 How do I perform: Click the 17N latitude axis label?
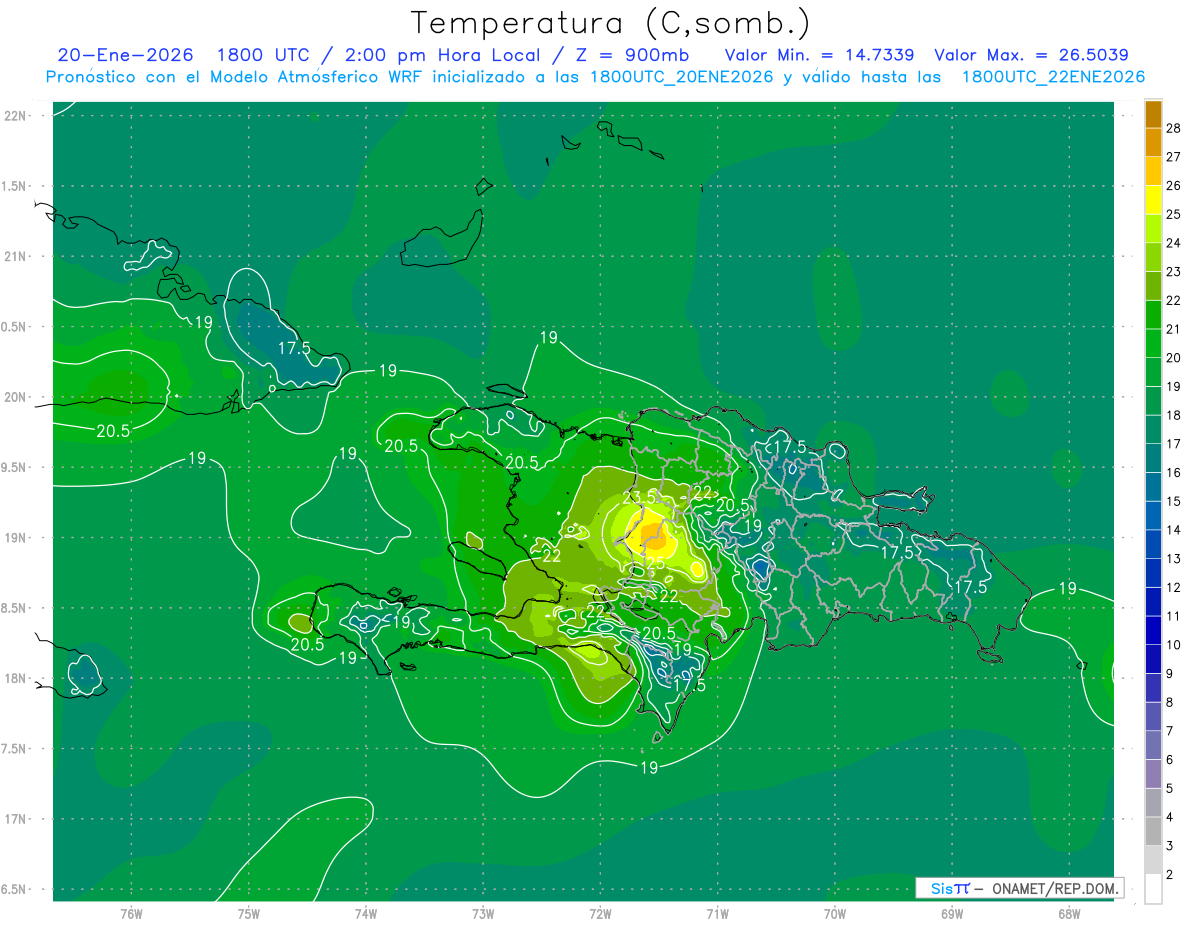(x=15, y=819)
